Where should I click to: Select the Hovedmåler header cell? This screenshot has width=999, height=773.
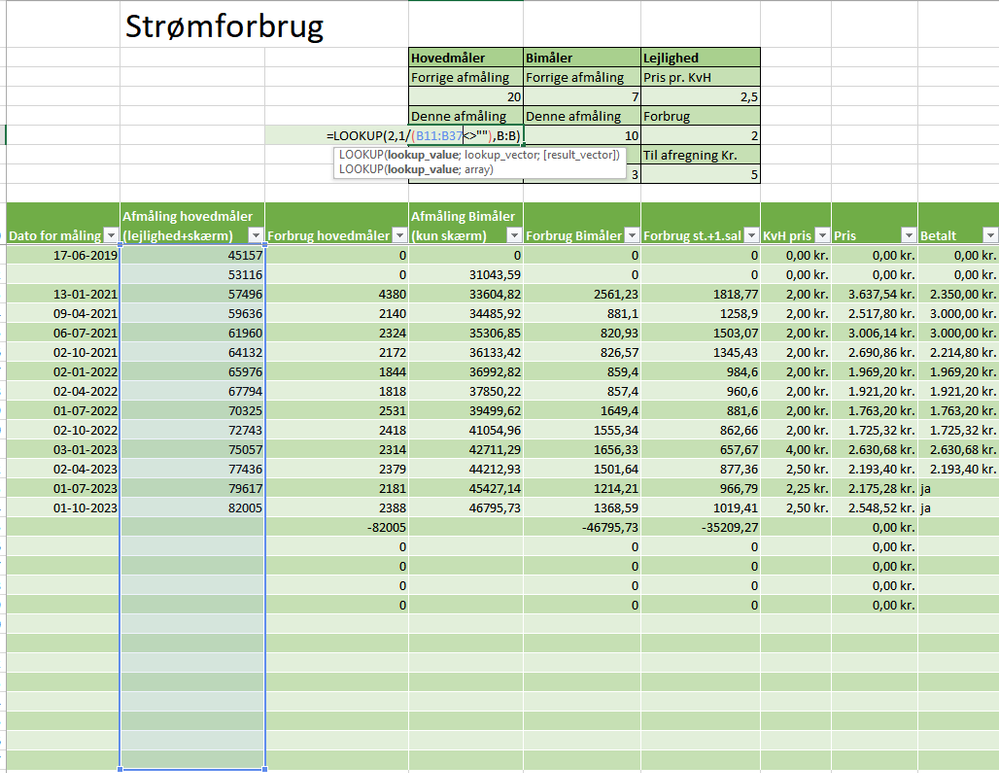(x=466, y=57)
